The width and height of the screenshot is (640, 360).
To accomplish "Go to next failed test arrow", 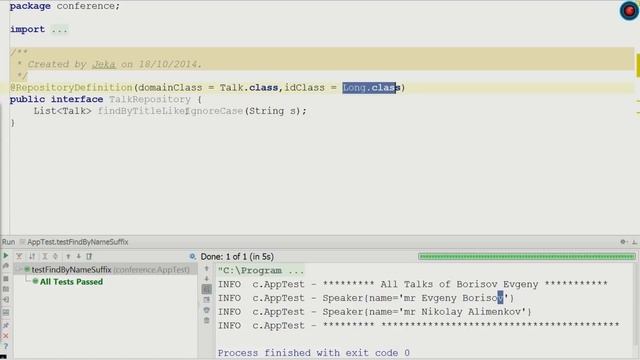I will [x=78, y=256].
